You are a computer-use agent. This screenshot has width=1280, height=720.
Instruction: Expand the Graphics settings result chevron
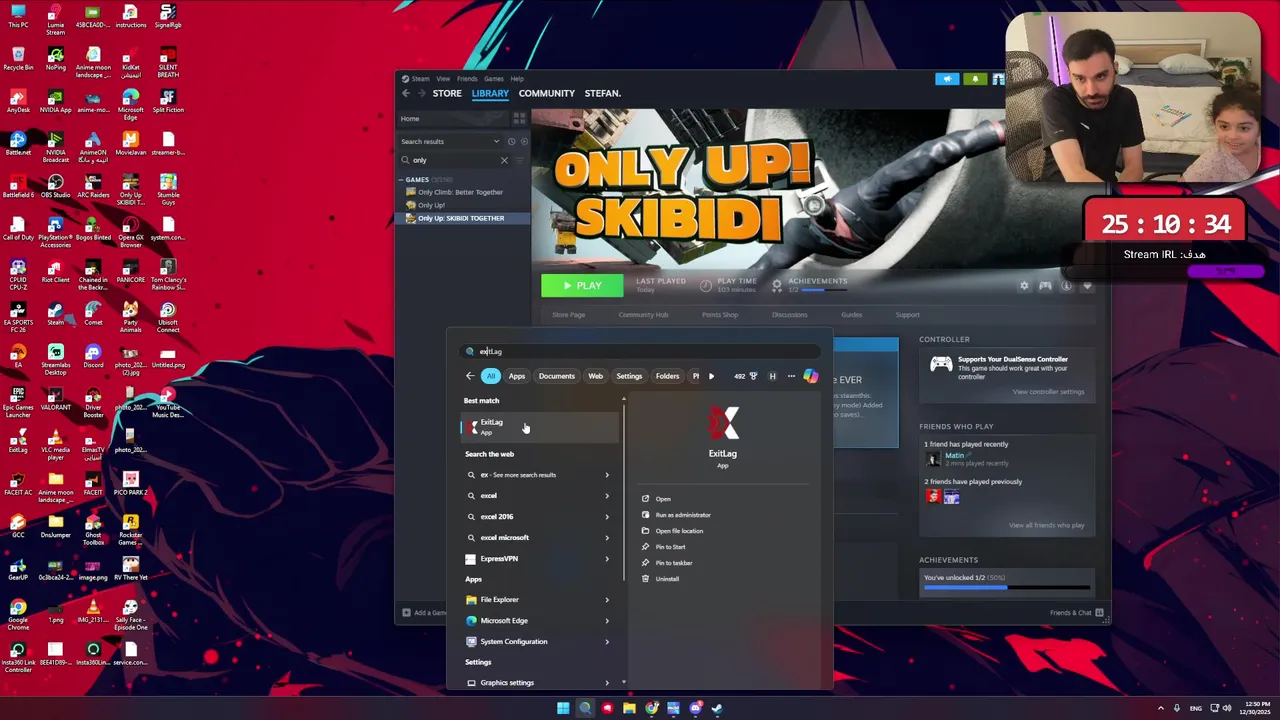[x=607, y=683]
